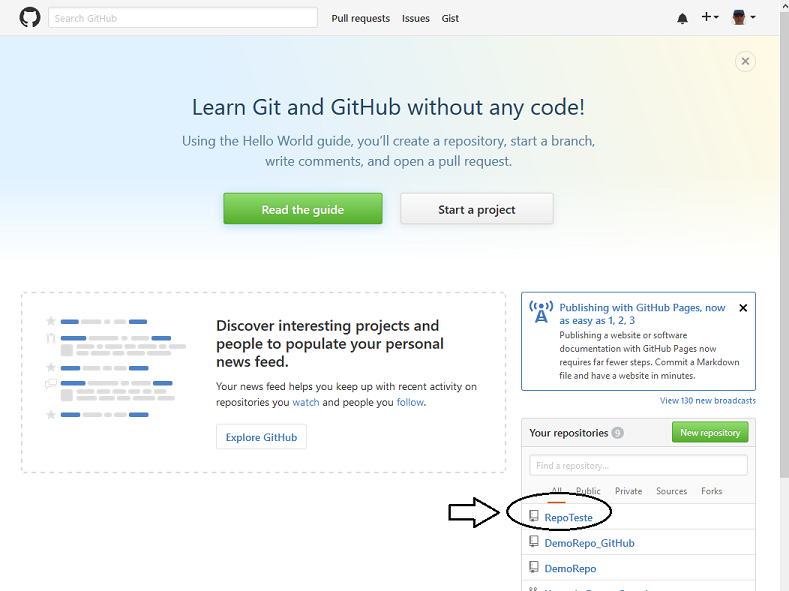Click the repo icon beside DemoRepo
The height and width of the screenshot is (591, 789).
[x=534, y=567]
